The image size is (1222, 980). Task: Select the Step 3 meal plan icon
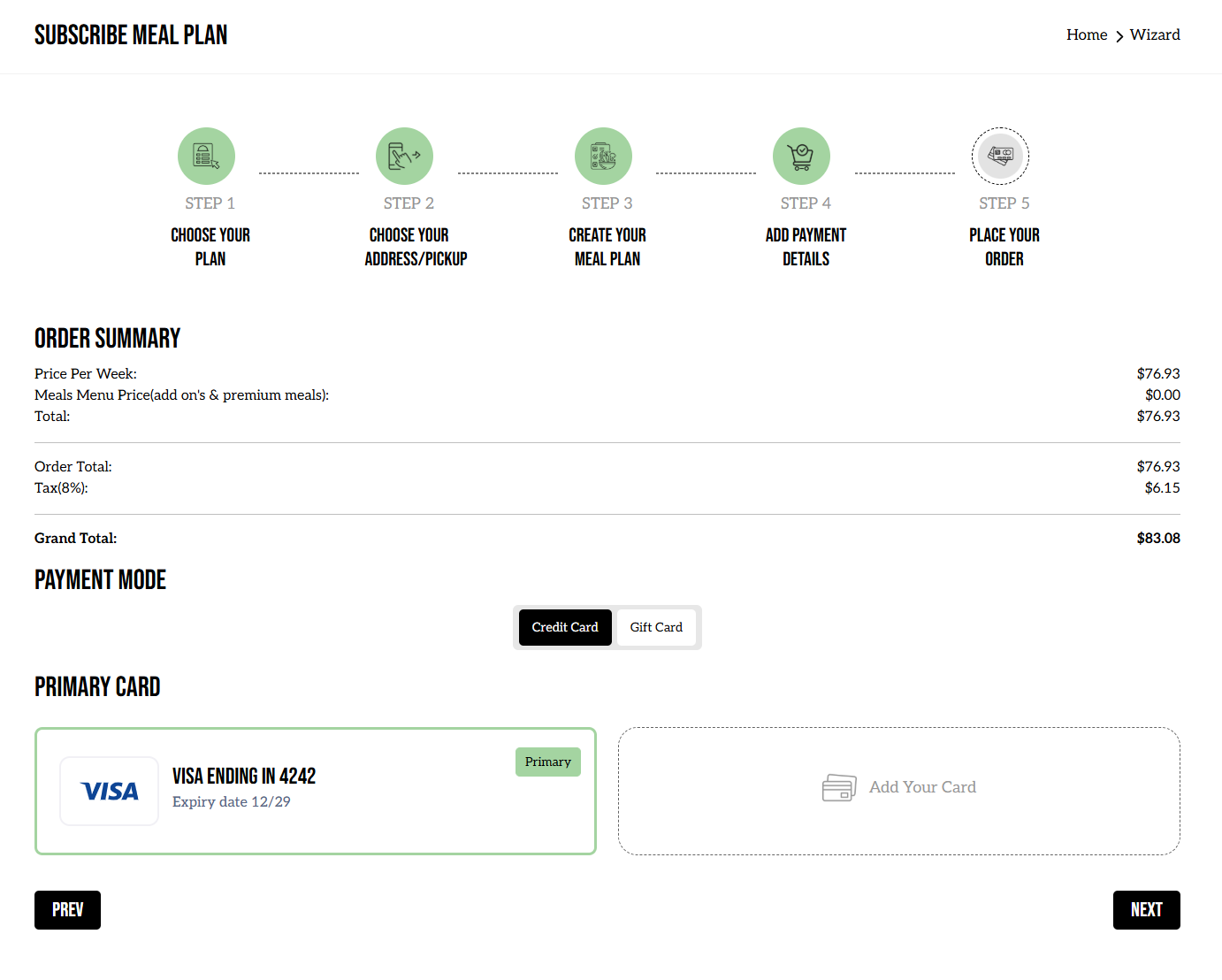tap(603, 157)
